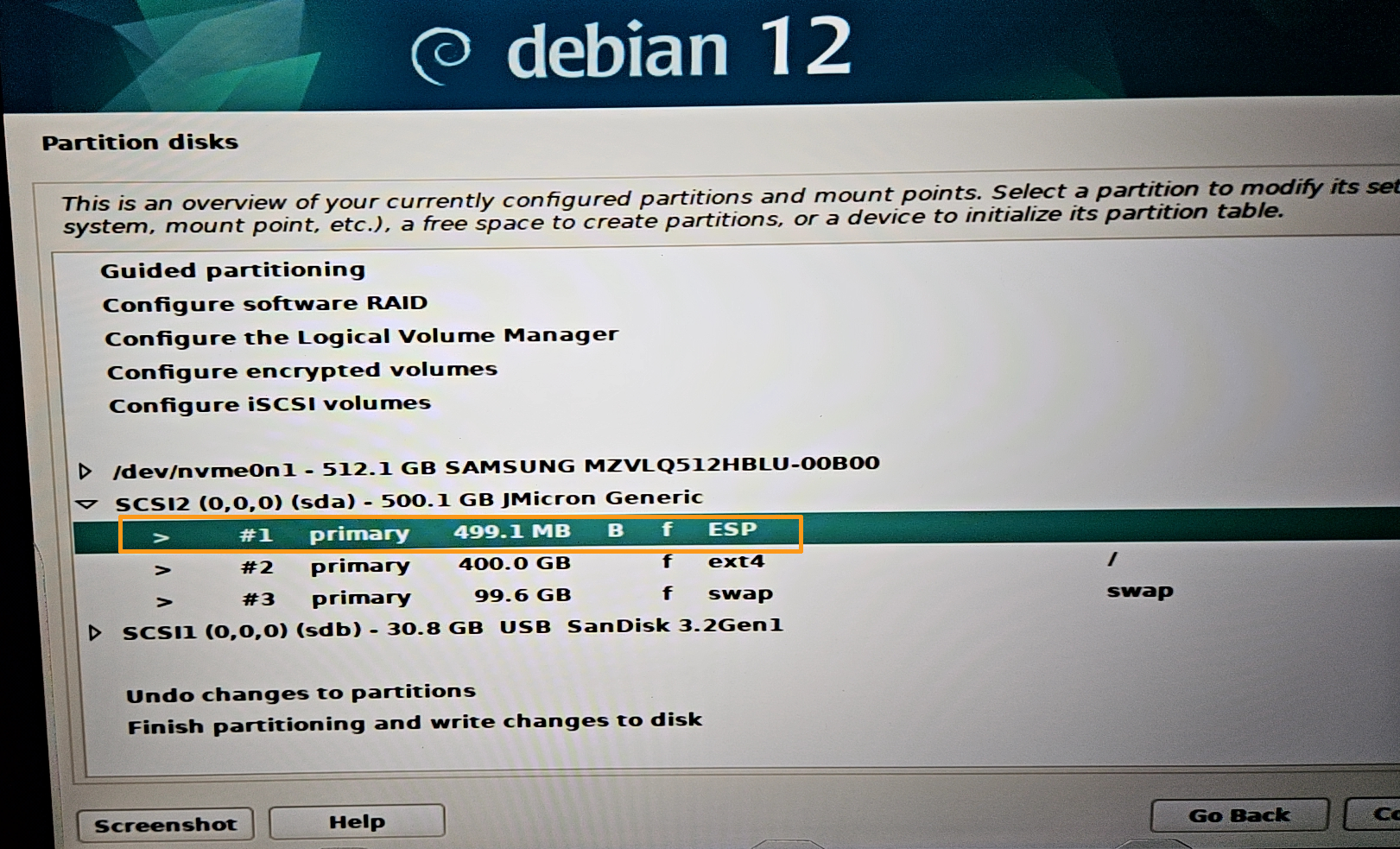Choose Configure iSCSI volumes
1400x849 pixels.
click(269, 404)
